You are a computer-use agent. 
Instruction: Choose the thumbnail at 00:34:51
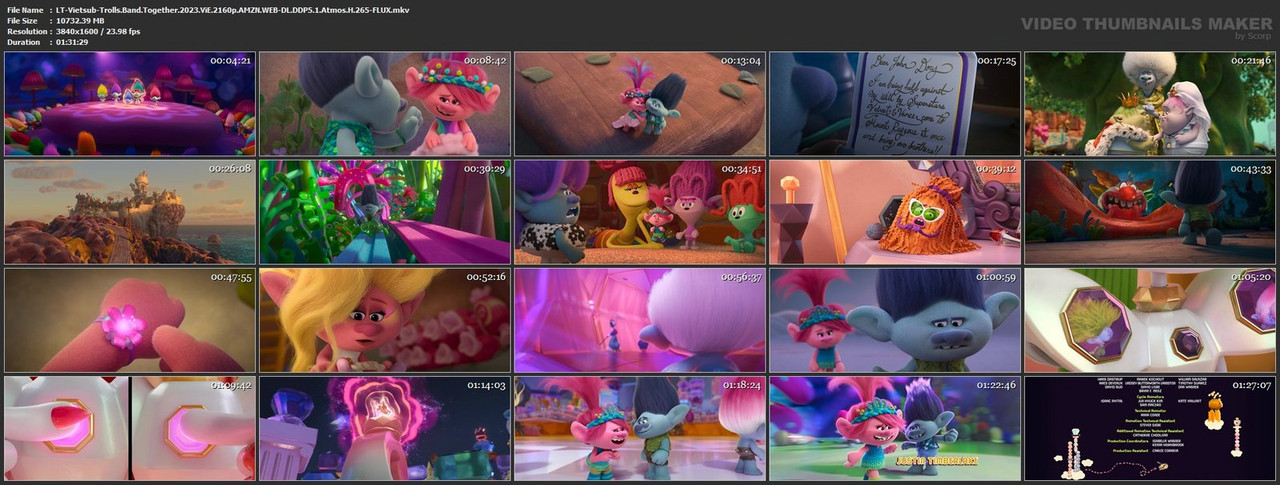640,212
